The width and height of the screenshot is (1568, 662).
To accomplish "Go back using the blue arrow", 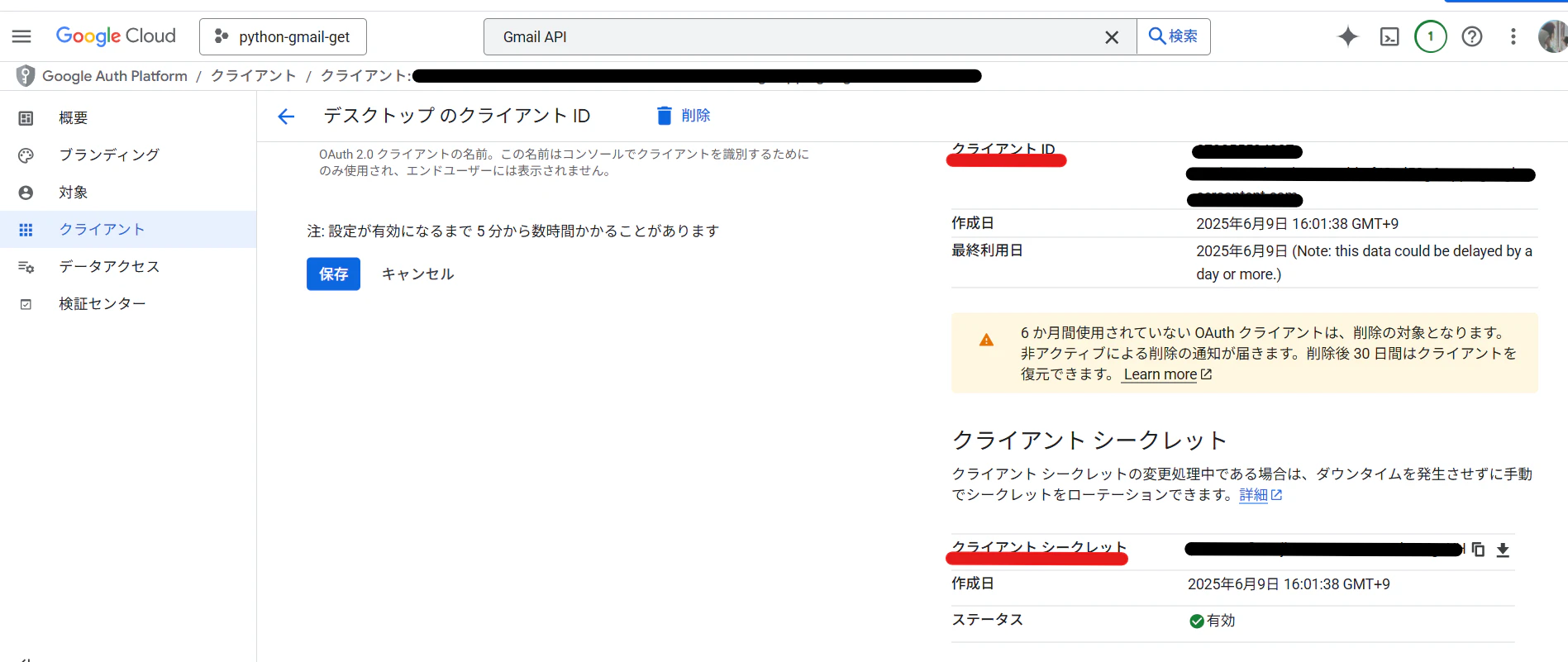I will point(286,117).
